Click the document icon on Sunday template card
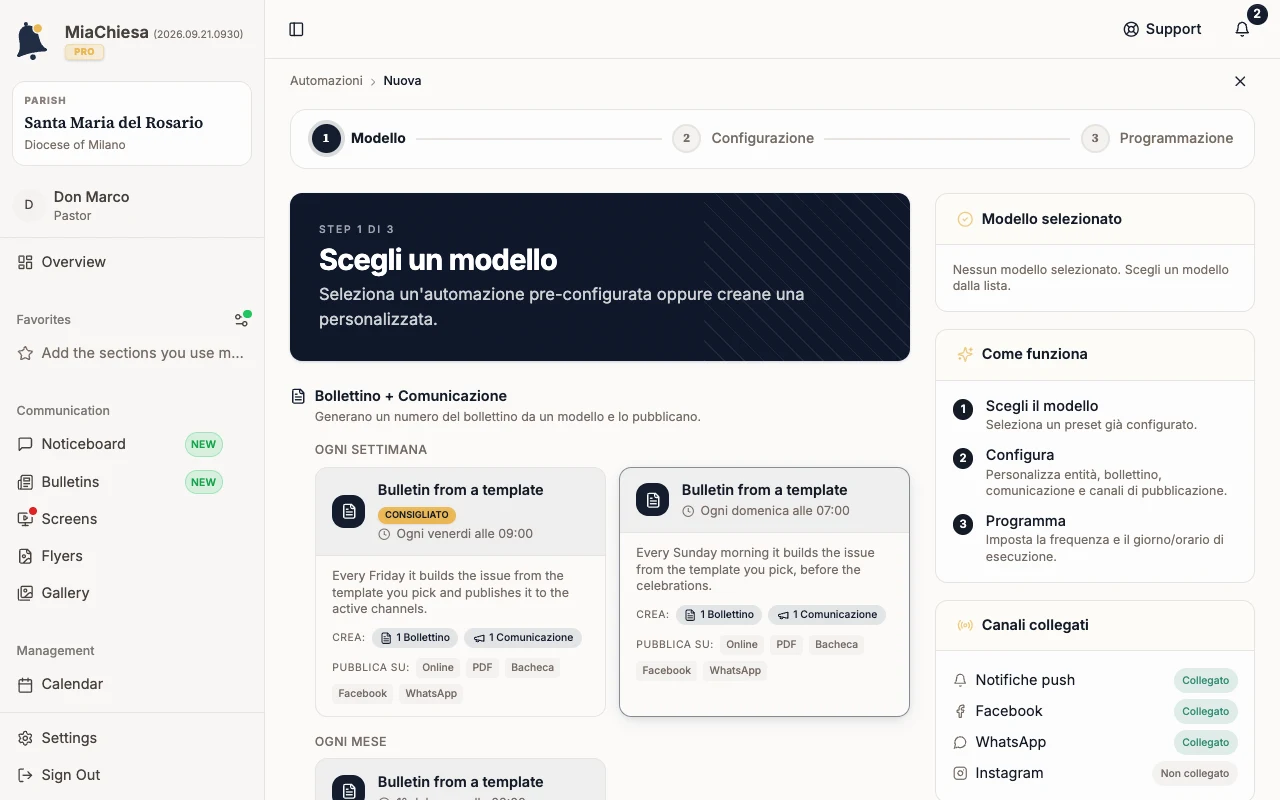This screenshot has height=800, width=1280. click(x=652, y=500)
